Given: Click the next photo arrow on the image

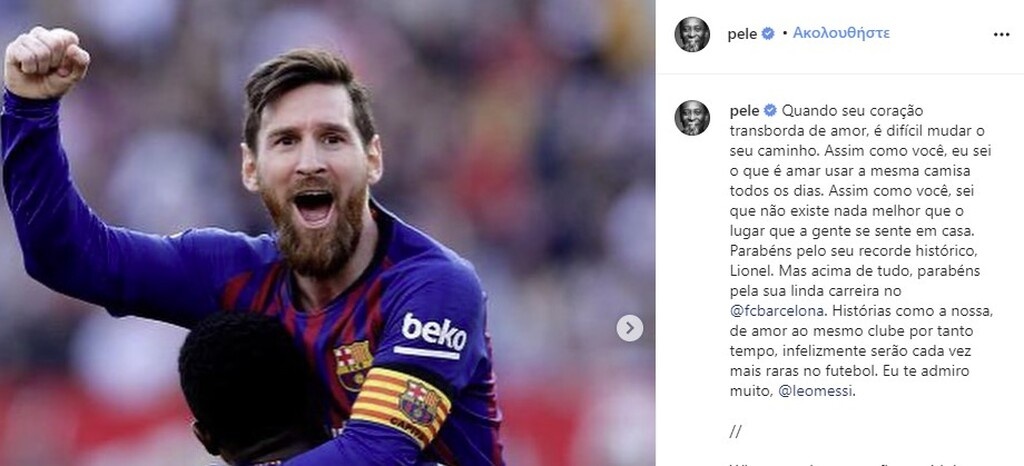Looking at the screenshot, I should coord(630,328).
